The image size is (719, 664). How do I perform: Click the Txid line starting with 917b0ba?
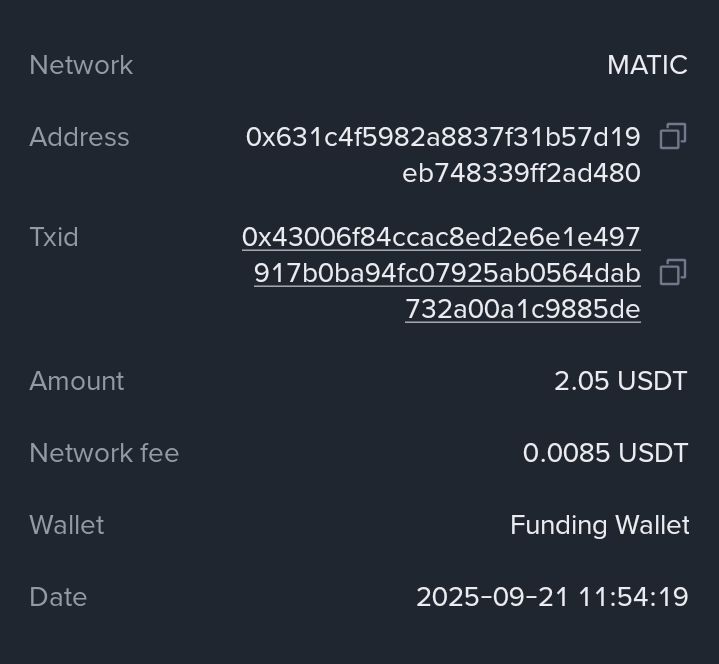[447, 273]
